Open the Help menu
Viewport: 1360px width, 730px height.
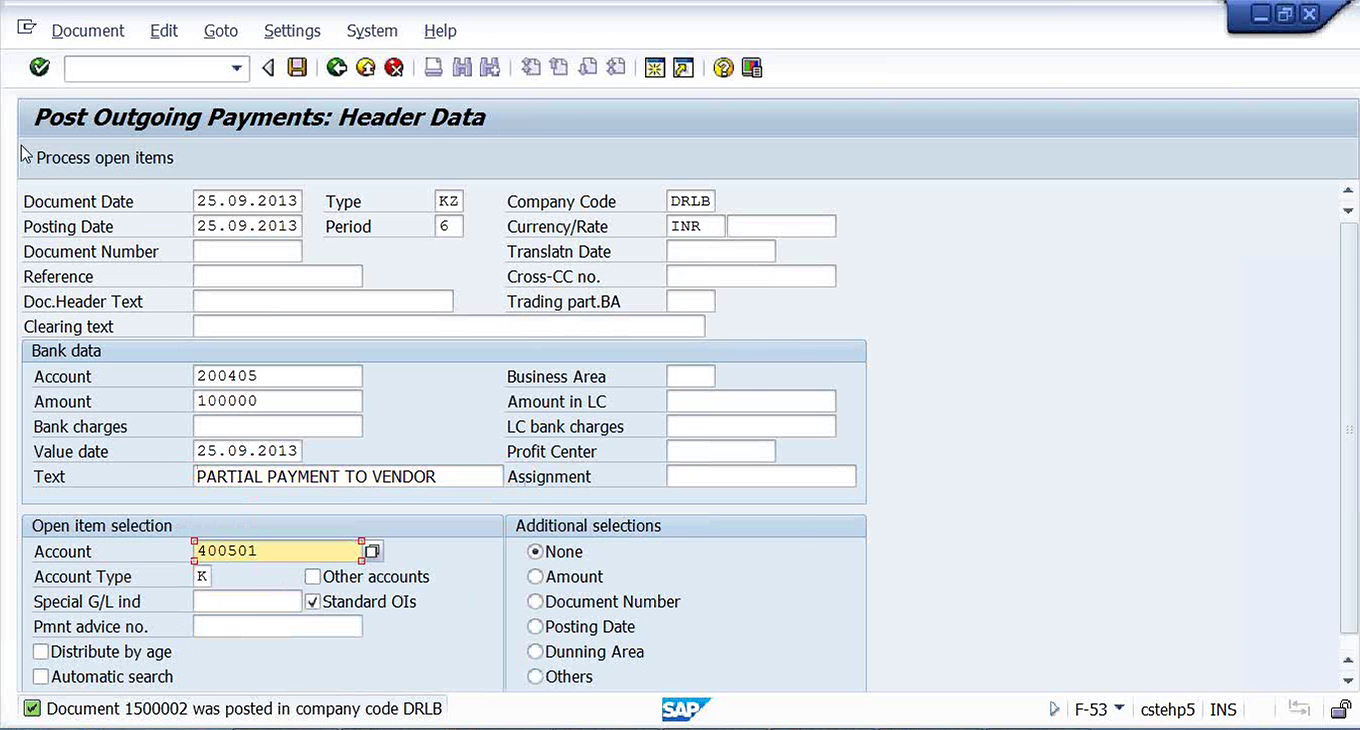pos(440,31)
